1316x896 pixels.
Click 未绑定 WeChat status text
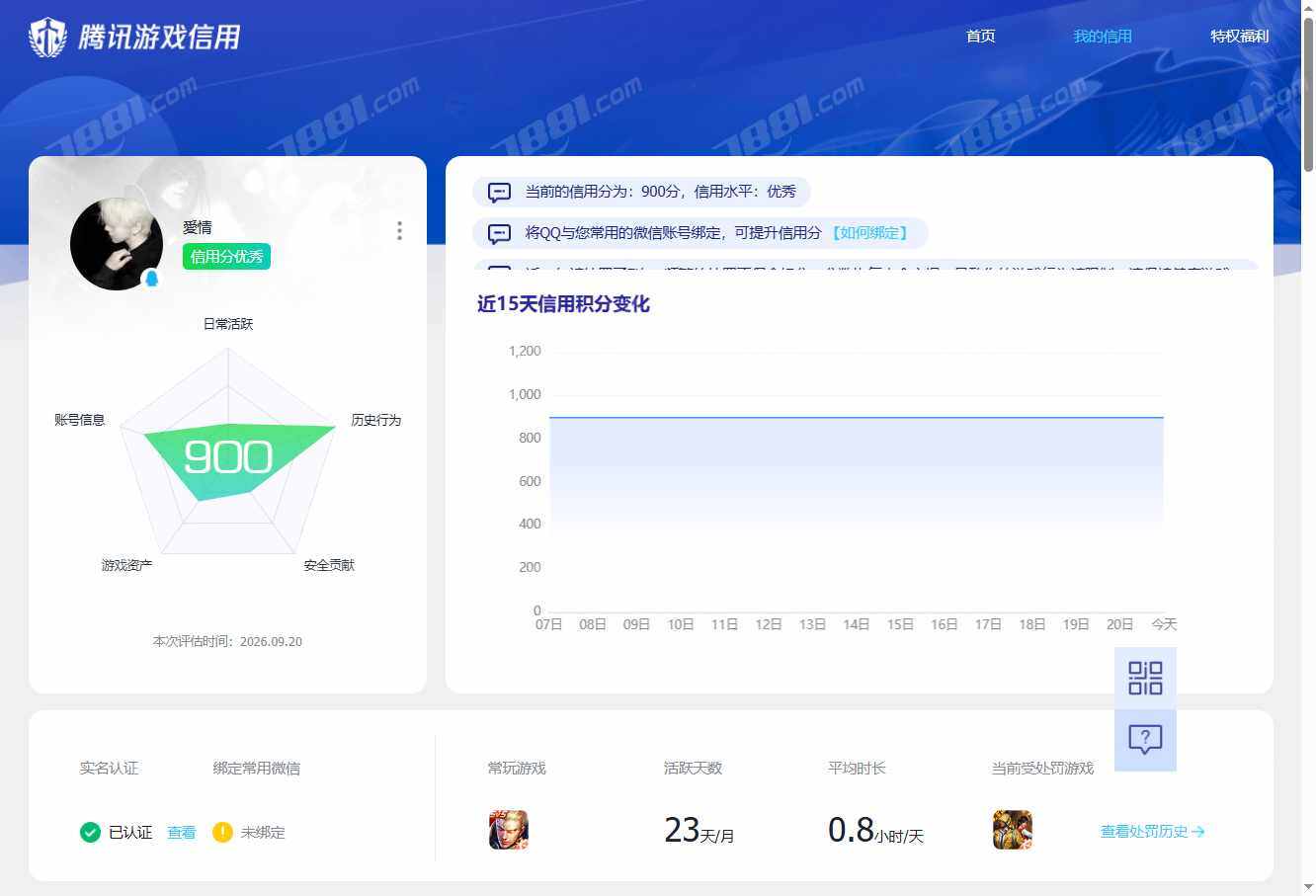pos(263,833)
